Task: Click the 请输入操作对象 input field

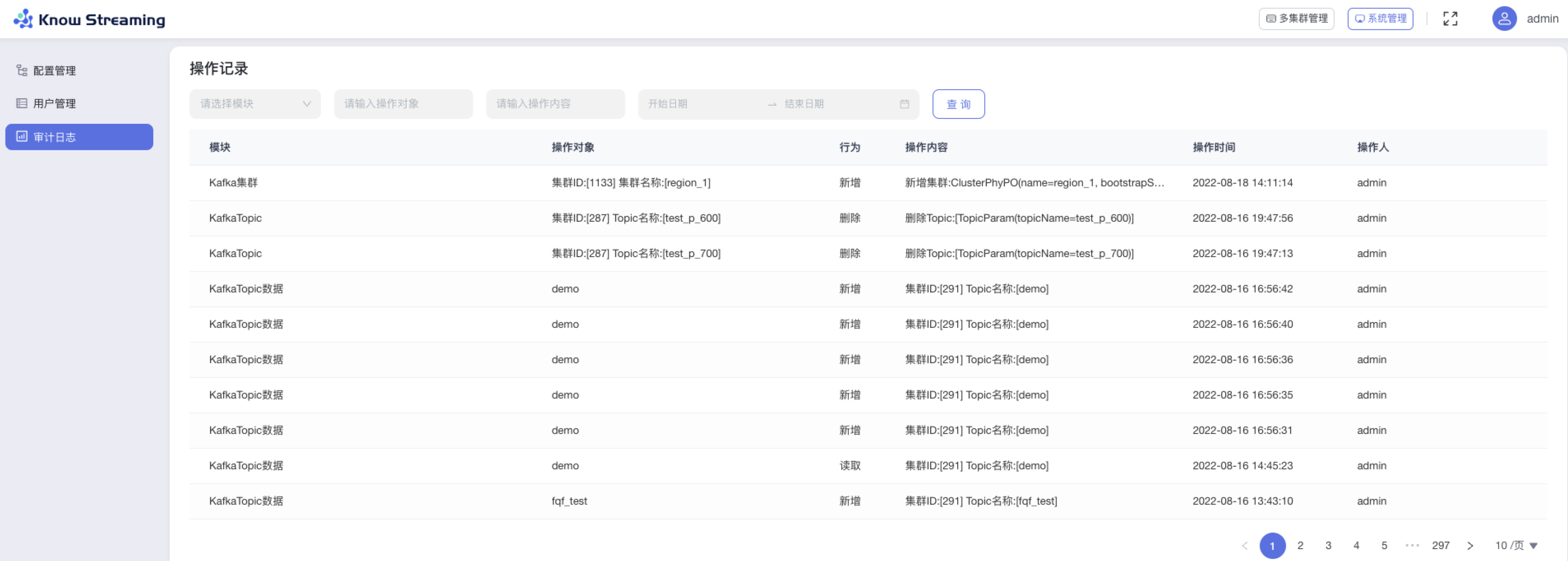Action: click(403, 104)
